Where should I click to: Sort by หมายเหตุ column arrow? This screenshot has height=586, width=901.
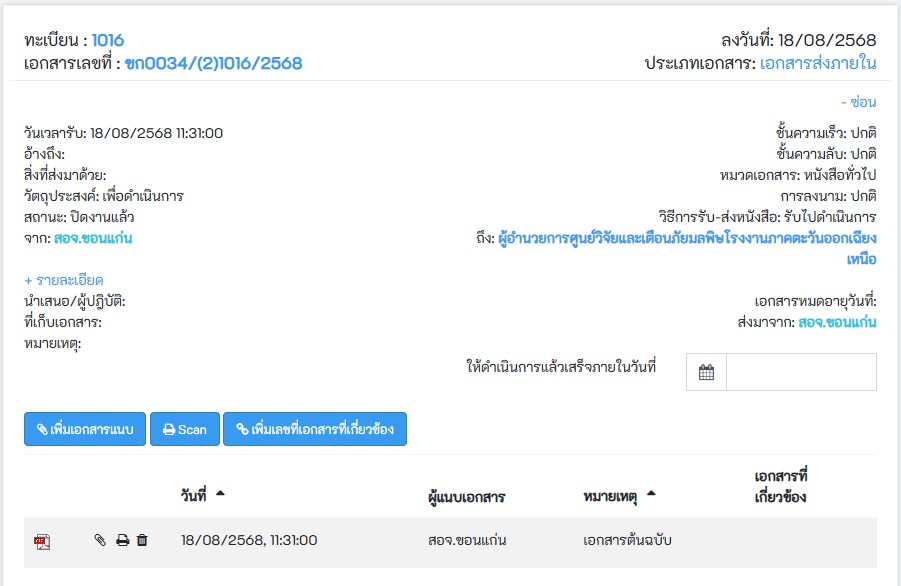[x=652, y=493]
